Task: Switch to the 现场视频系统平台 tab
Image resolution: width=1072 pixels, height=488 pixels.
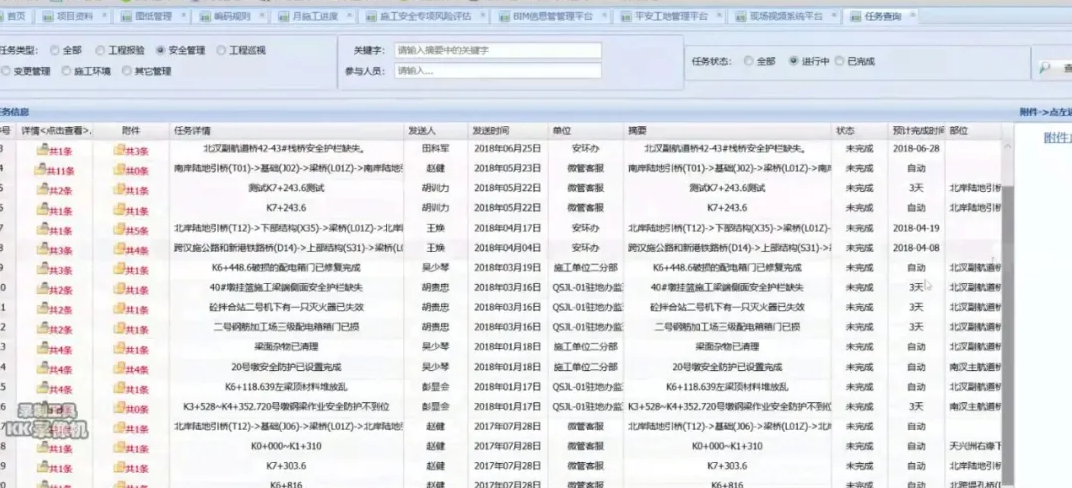Action: 786,15
